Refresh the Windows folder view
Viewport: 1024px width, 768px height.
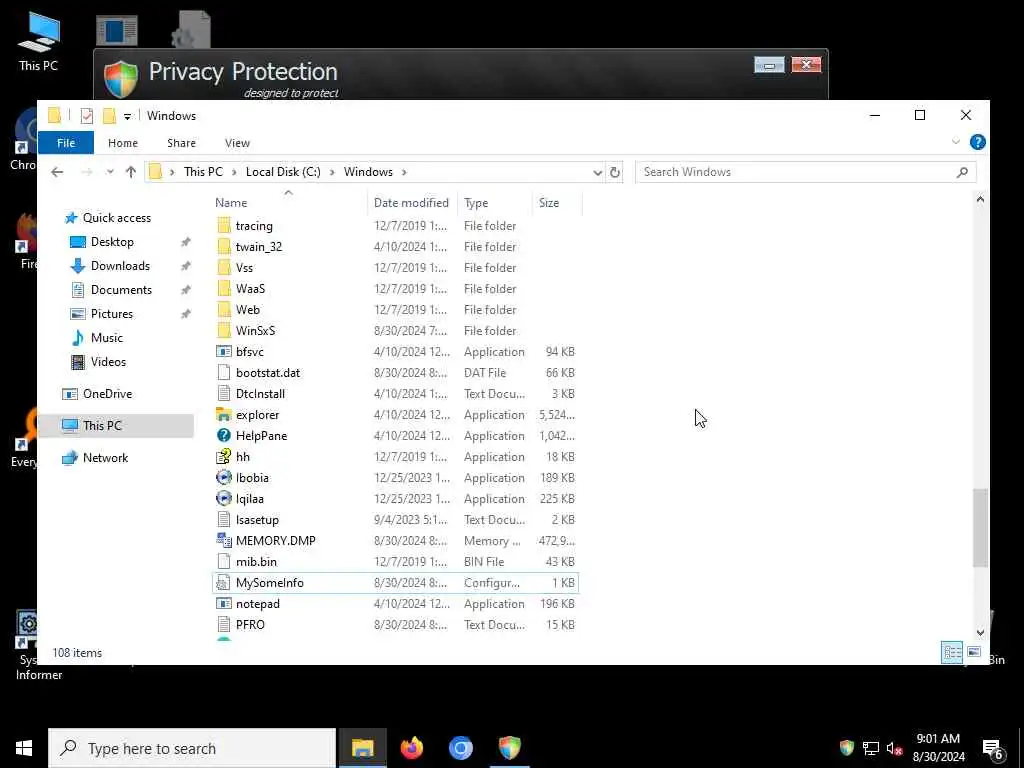pos(615,172)
